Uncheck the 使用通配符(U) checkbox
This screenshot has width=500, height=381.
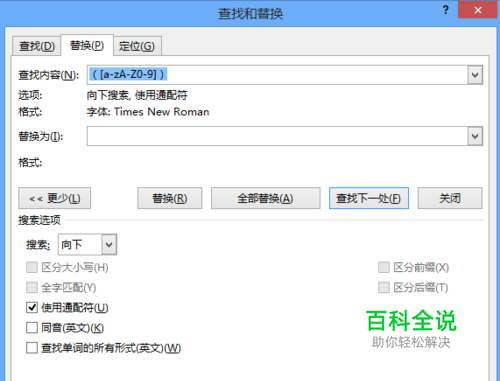(32, 307)
